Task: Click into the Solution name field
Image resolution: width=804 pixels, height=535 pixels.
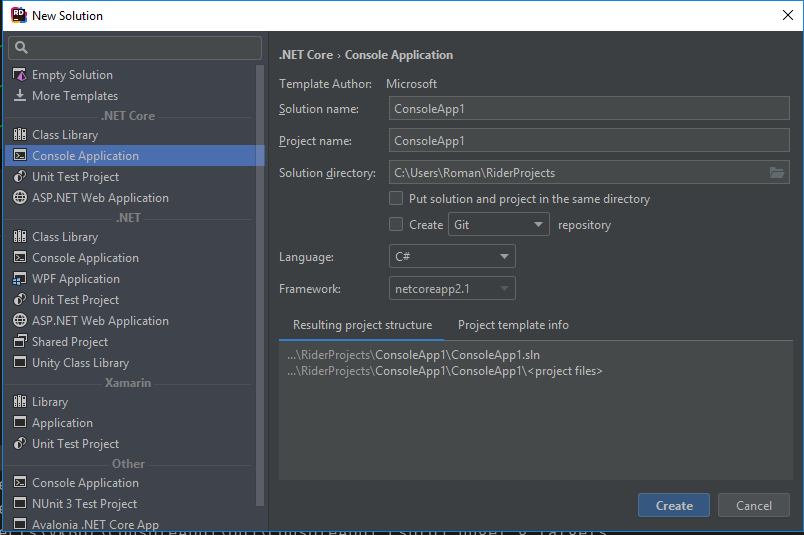Action: click(x=588, y=110)
